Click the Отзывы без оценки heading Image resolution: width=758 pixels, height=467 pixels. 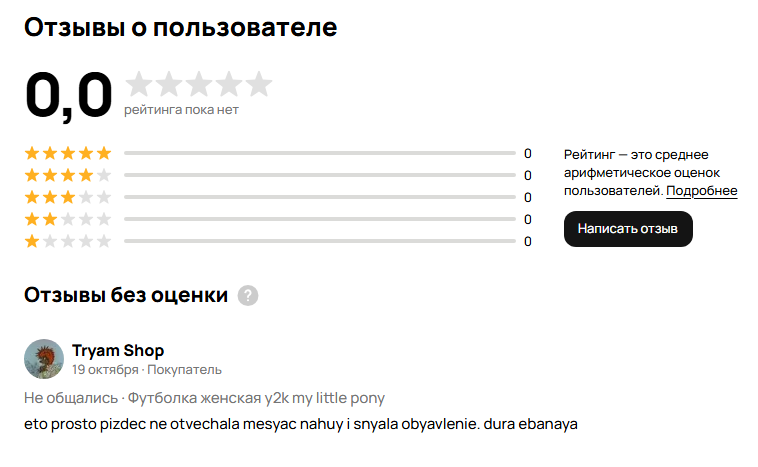pyautogui.click(x=126, y=295)
